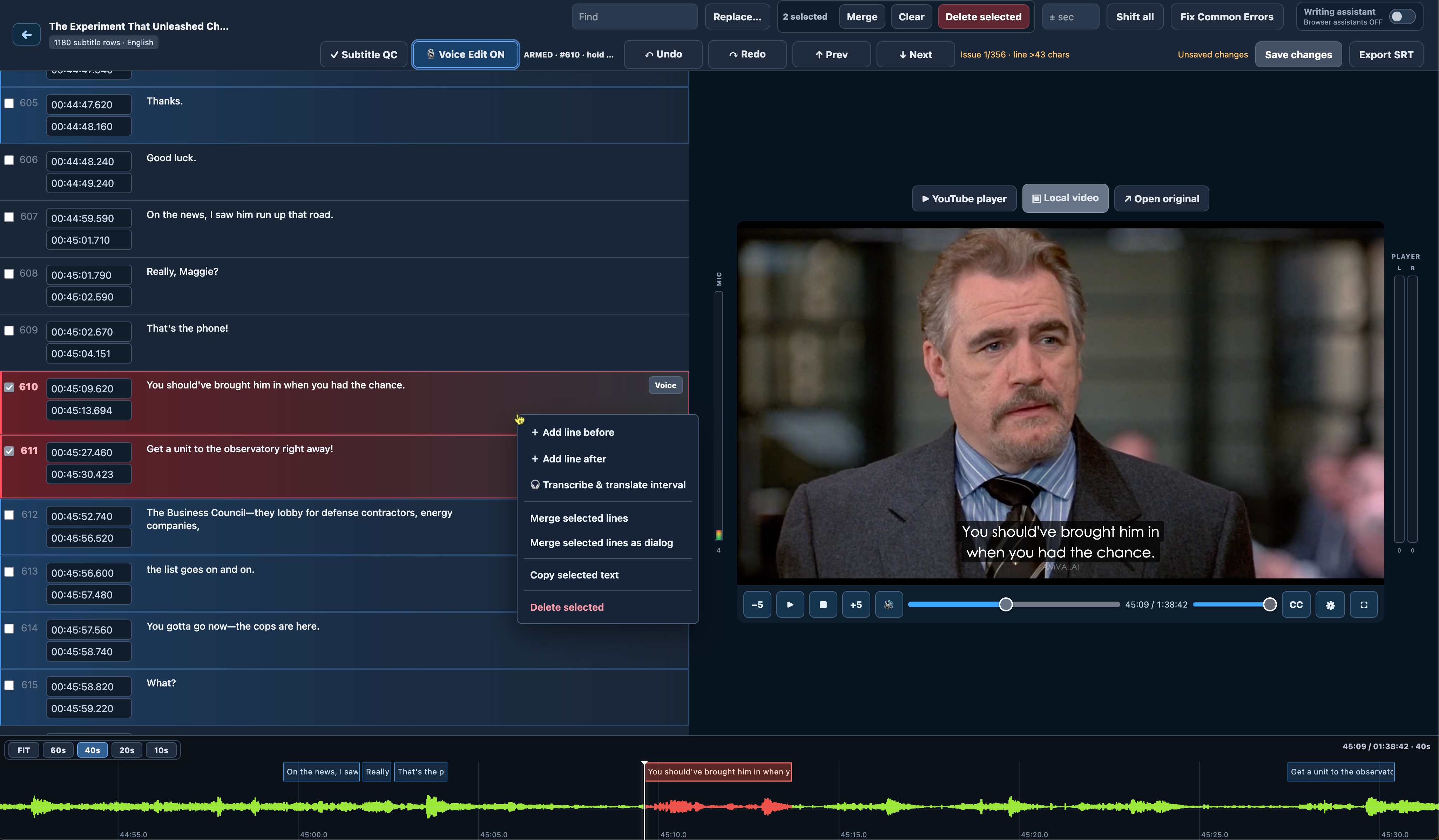Check the checkbox for row 607
Screen dimensions: 1439x840
tap(9, 217)
